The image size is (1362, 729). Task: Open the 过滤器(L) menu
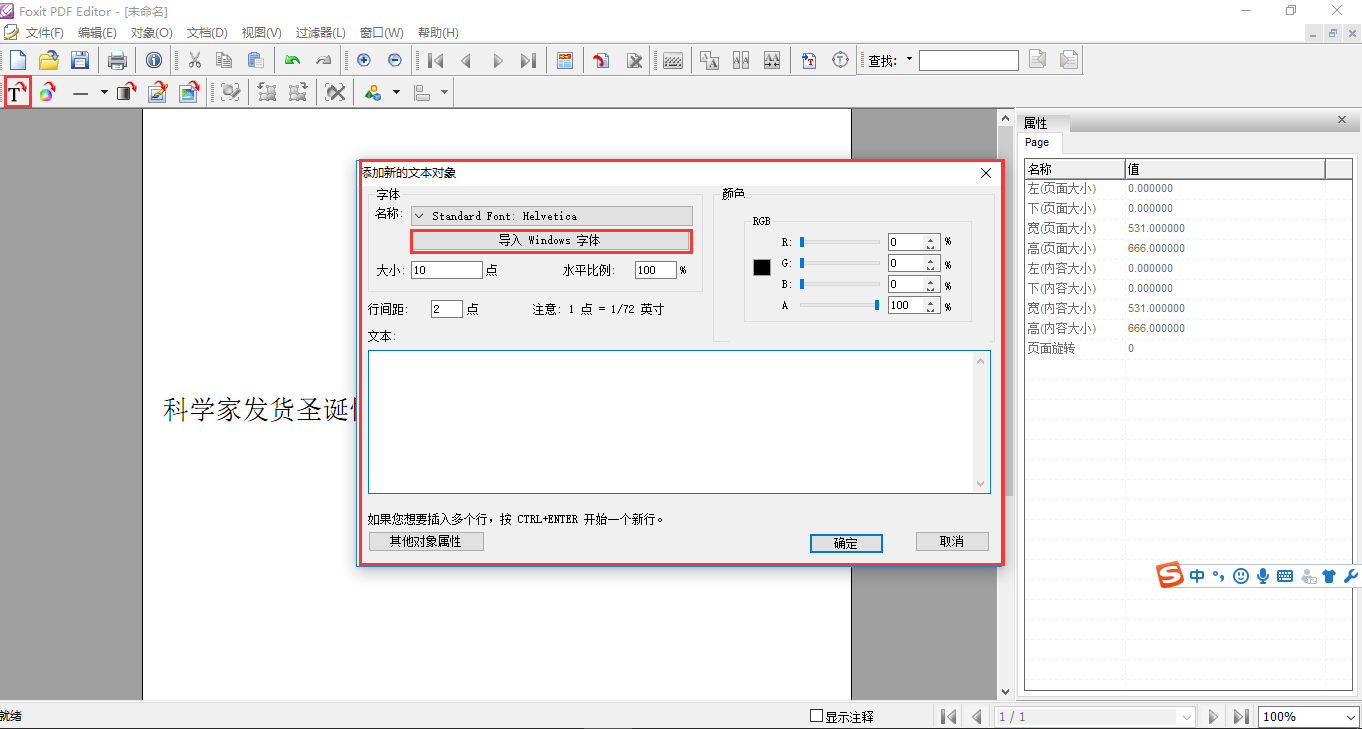click(x=321, y=33)
